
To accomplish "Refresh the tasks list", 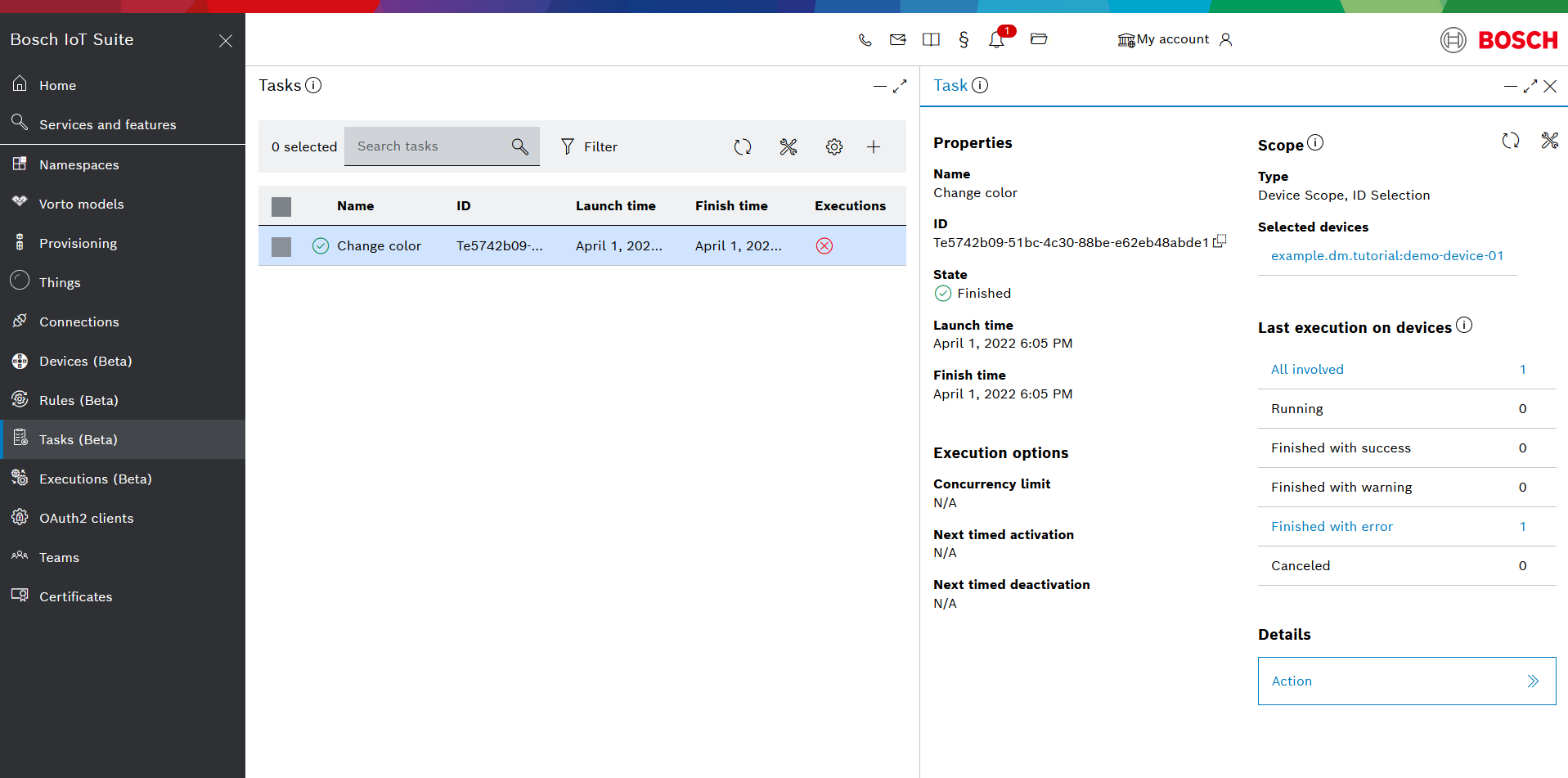I will coord(743,146).
